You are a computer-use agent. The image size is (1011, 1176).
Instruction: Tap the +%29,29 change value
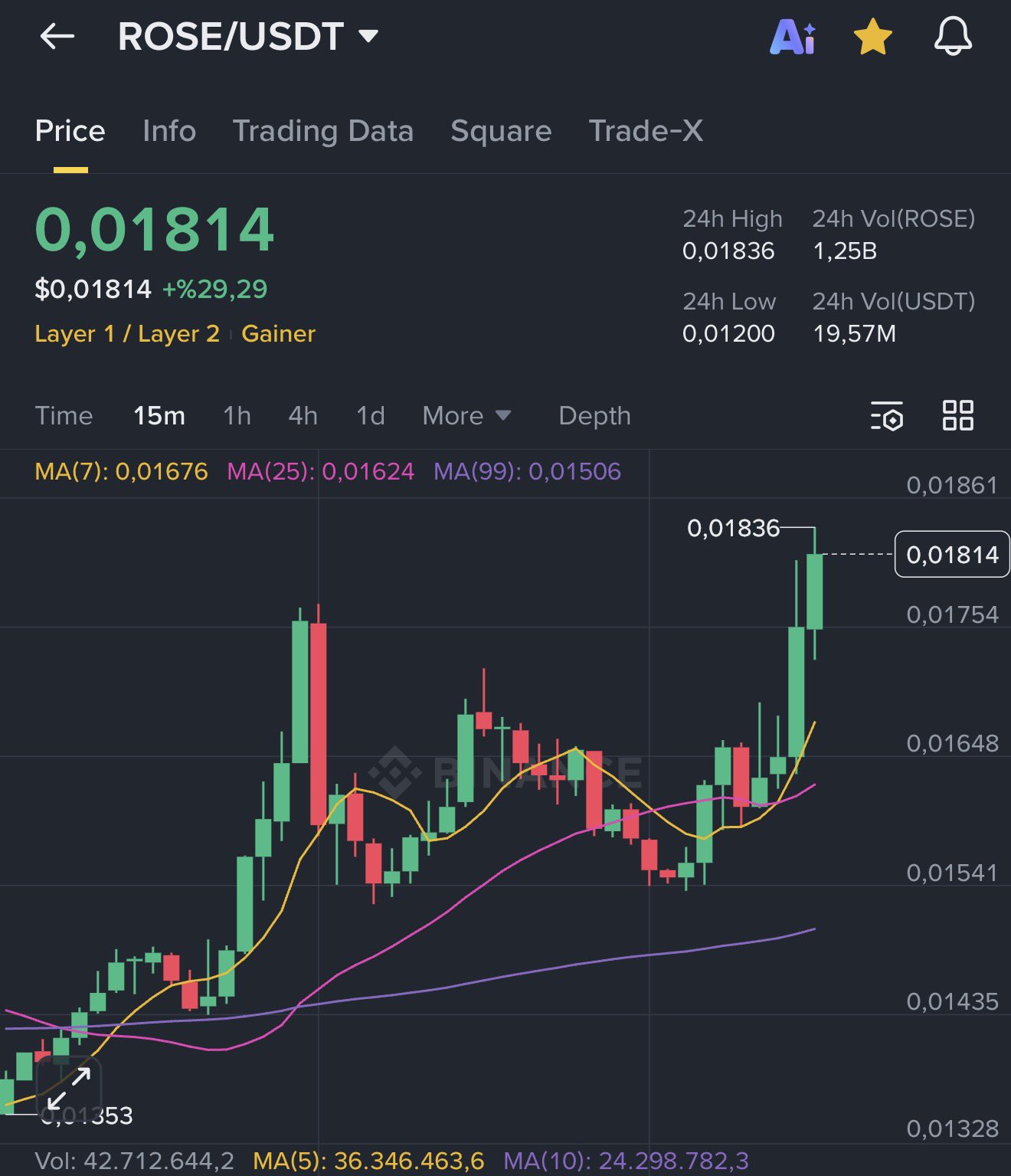click(214, 289)
